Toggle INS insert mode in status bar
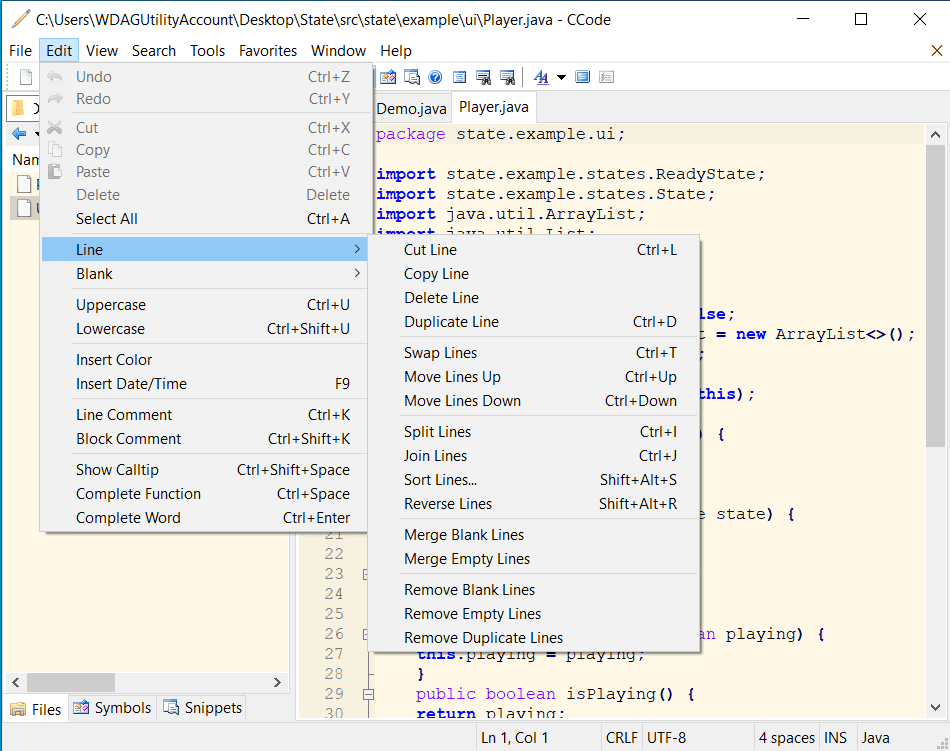This screenshot has height=751, width=950. (835, 738)
